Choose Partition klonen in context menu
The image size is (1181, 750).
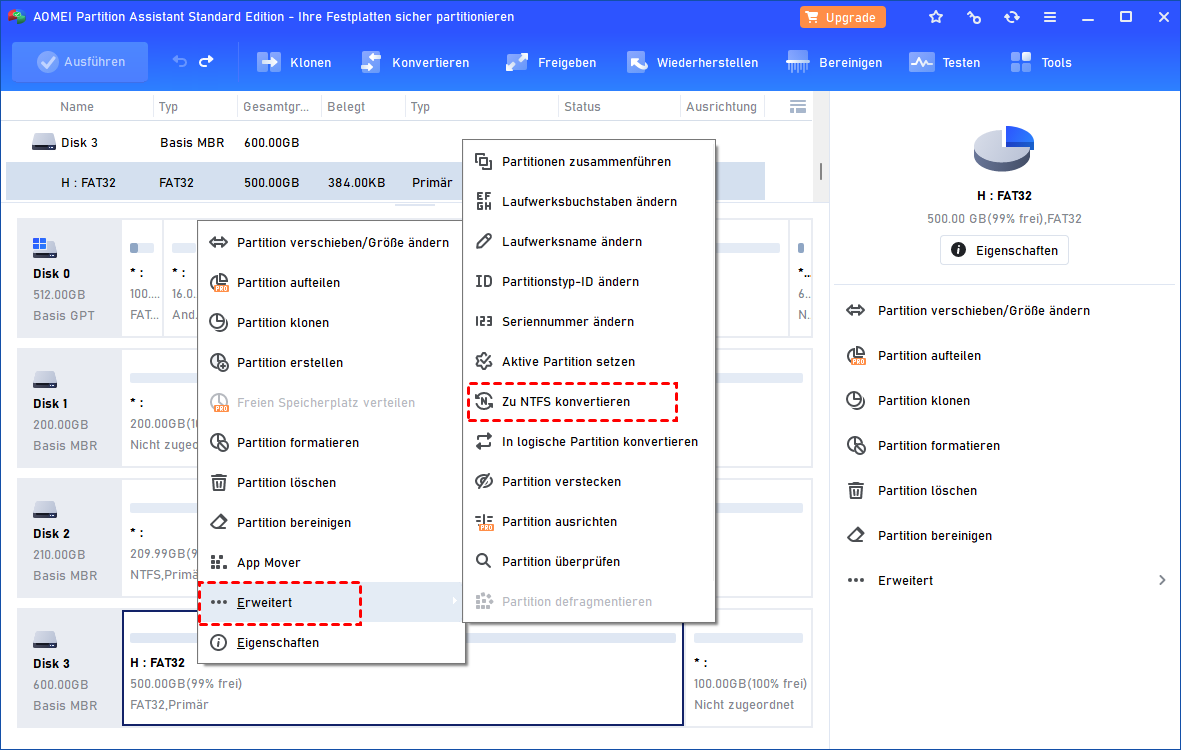(331, 322)
